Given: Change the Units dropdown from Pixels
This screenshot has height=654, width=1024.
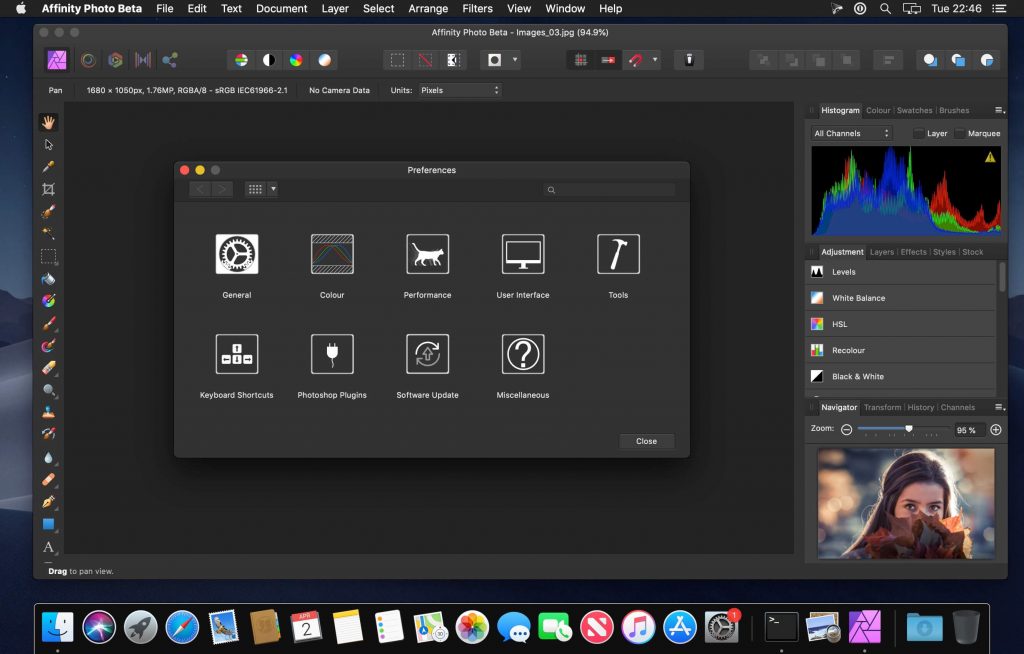Looking at the screenshot, I should click(x=459, y=90).
